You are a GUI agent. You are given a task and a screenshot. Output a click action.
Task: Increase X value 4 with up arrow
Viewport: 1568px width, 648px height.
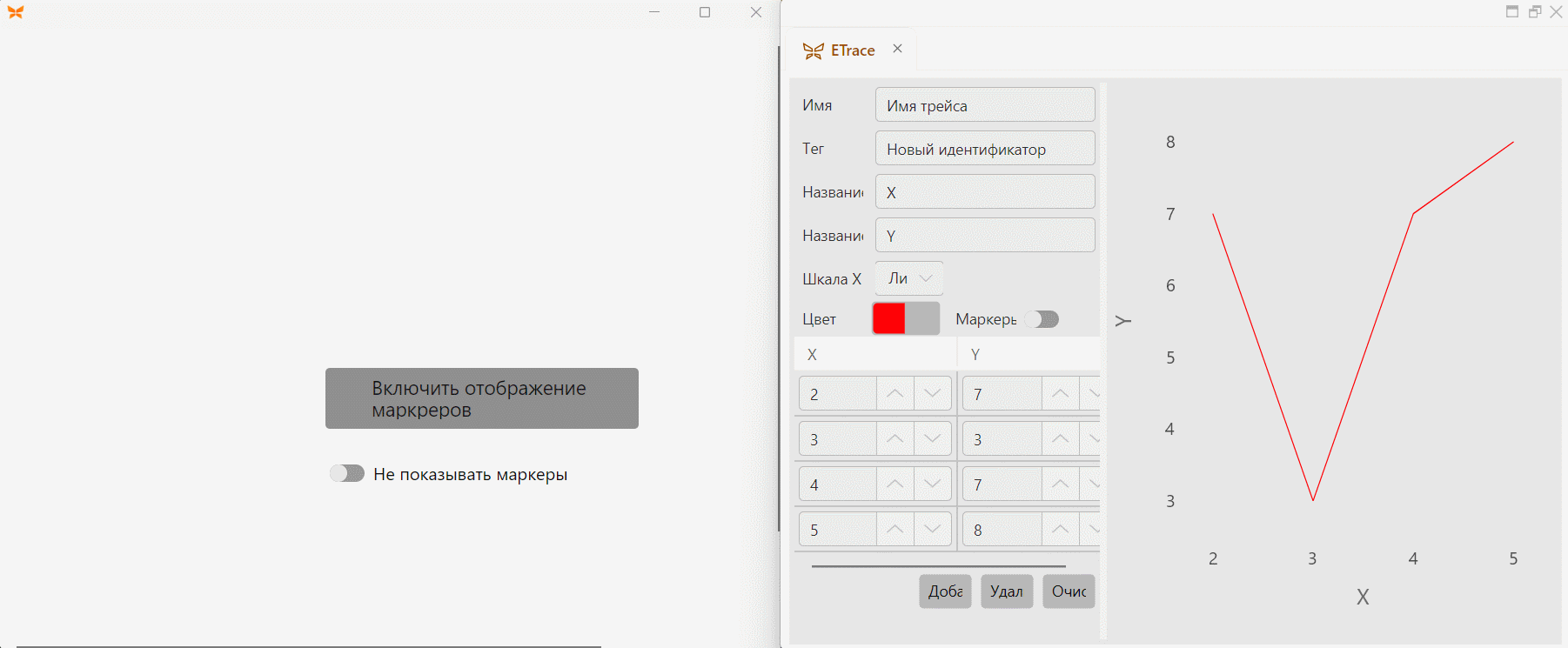pos(895,484)
